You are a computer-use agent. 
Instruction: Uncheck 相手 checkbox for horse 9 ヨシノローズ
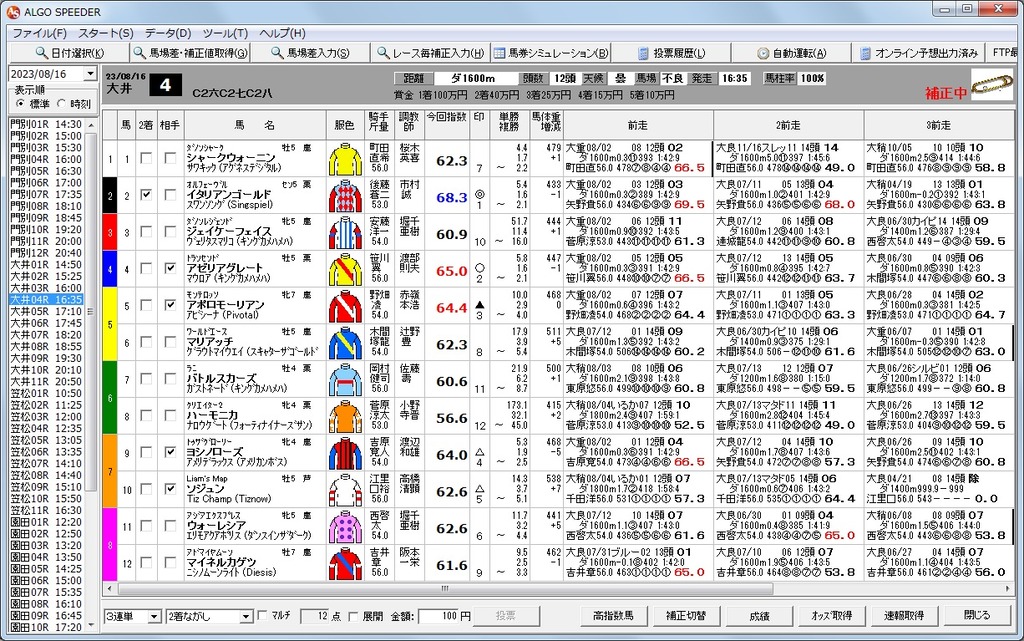coord(170,452)
